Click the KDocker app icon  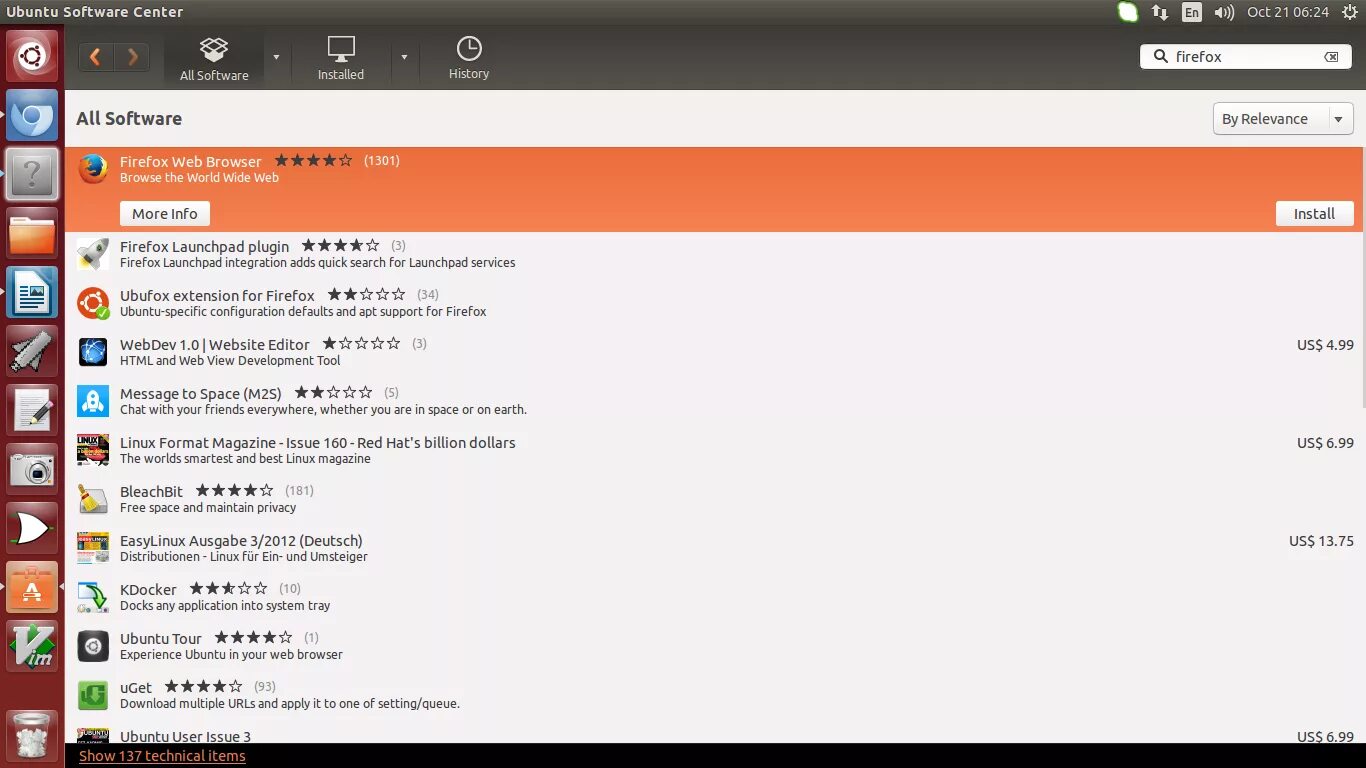coord(93,597)
